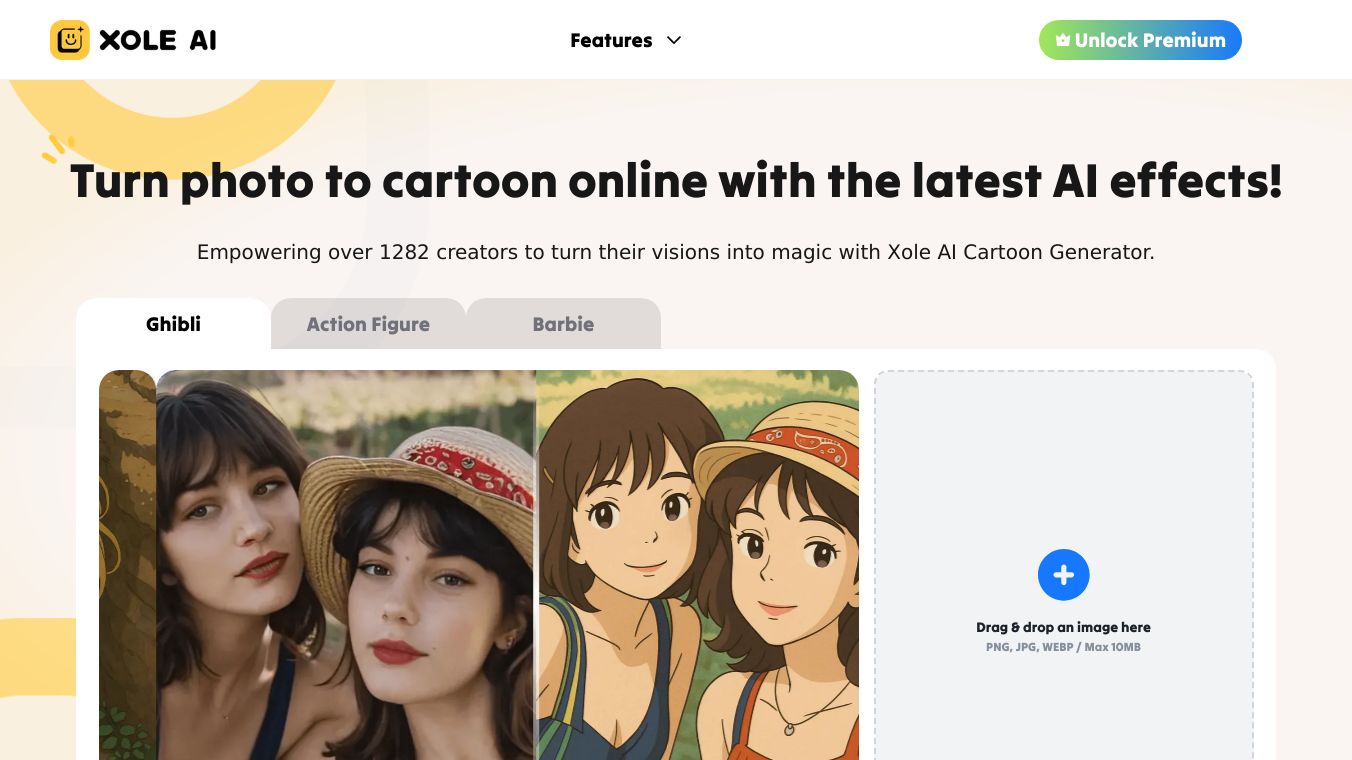The width and height of the screenshot is (1352, 760).
Task: Click the crown icon in Unlock Premium
Action: click(1062, 41)
